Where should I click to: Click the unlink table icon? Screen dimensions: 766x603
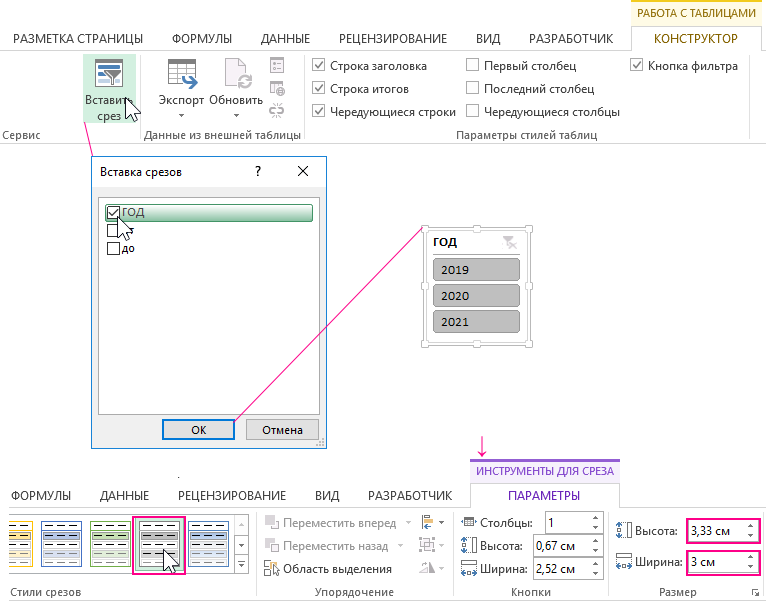click(x=278, y=111)
